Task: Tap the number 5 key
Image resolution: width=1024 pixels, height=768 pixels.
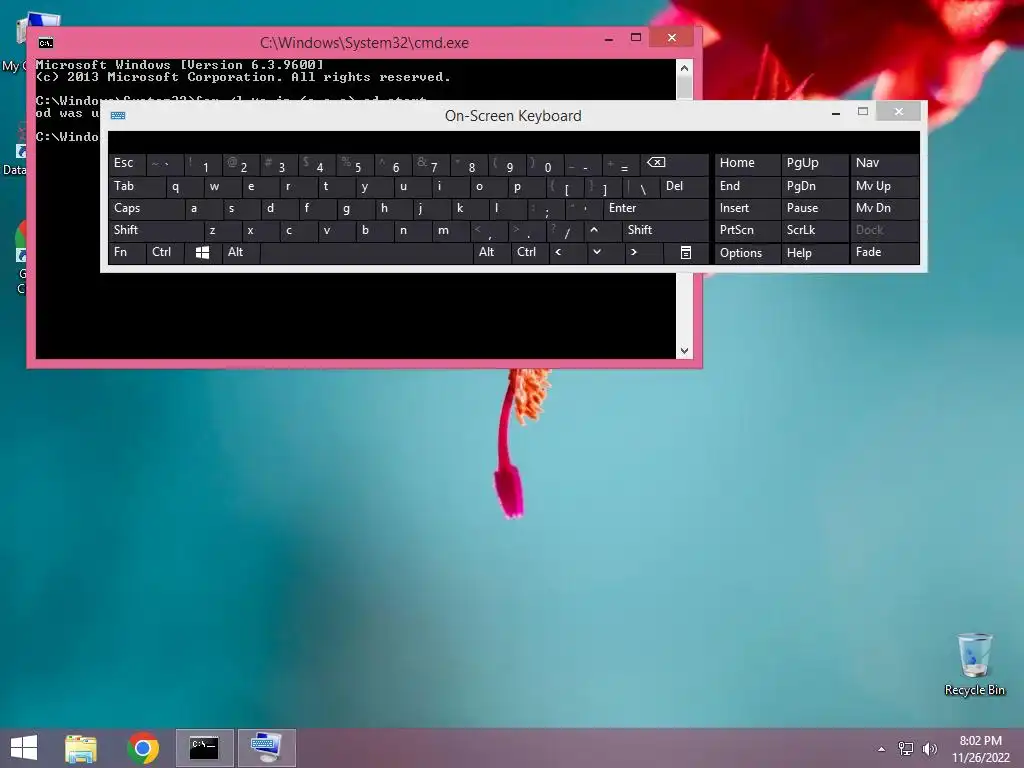Action: click(355, 164)
